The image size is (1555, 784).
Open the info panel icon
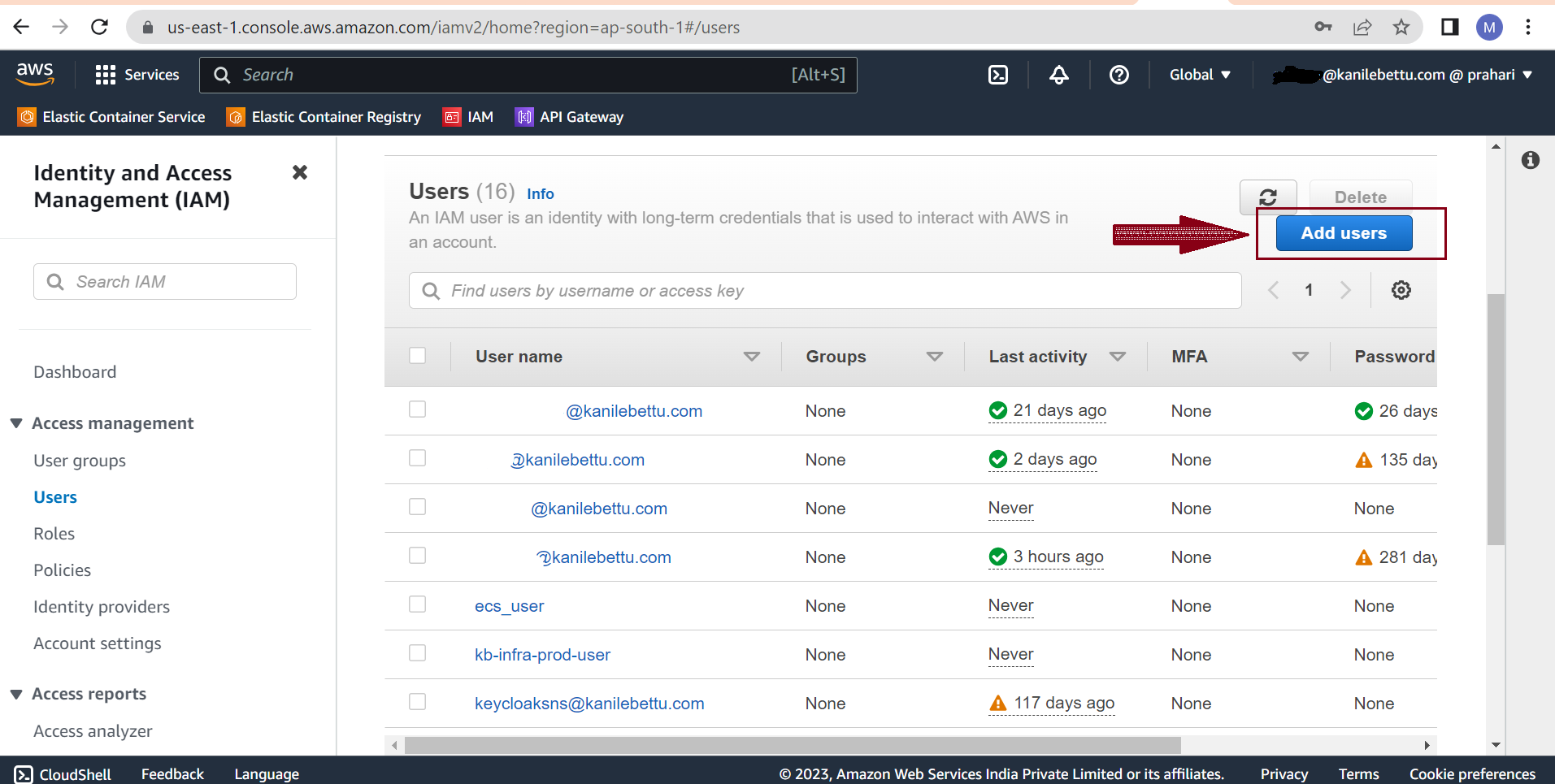[1530, 160]
